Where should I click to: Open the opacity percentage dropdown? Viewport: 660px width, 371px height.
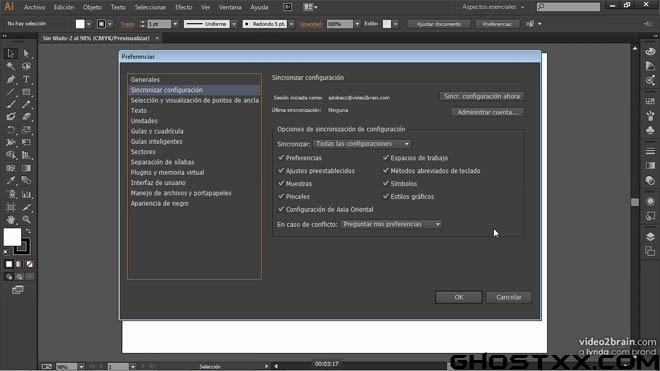point(357,24)
